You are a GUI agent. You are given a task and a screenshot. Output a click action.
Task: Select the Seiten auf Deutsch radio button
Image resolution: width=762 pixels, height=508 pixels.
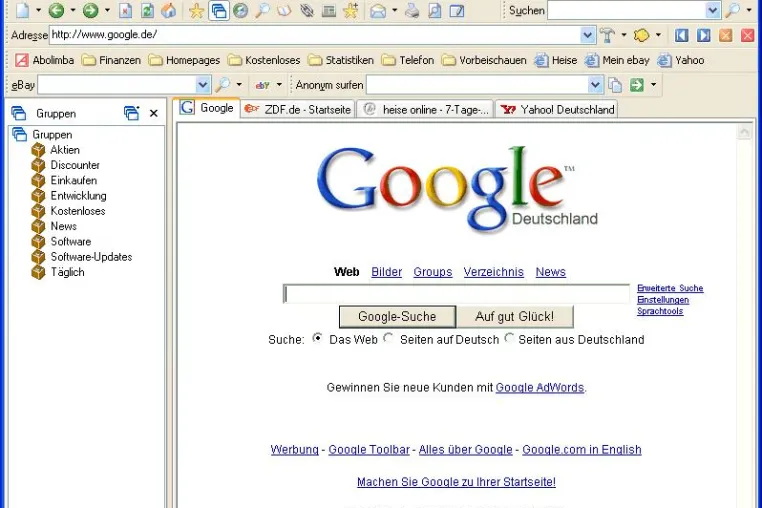pyautogui.click(x=388, y=337)
